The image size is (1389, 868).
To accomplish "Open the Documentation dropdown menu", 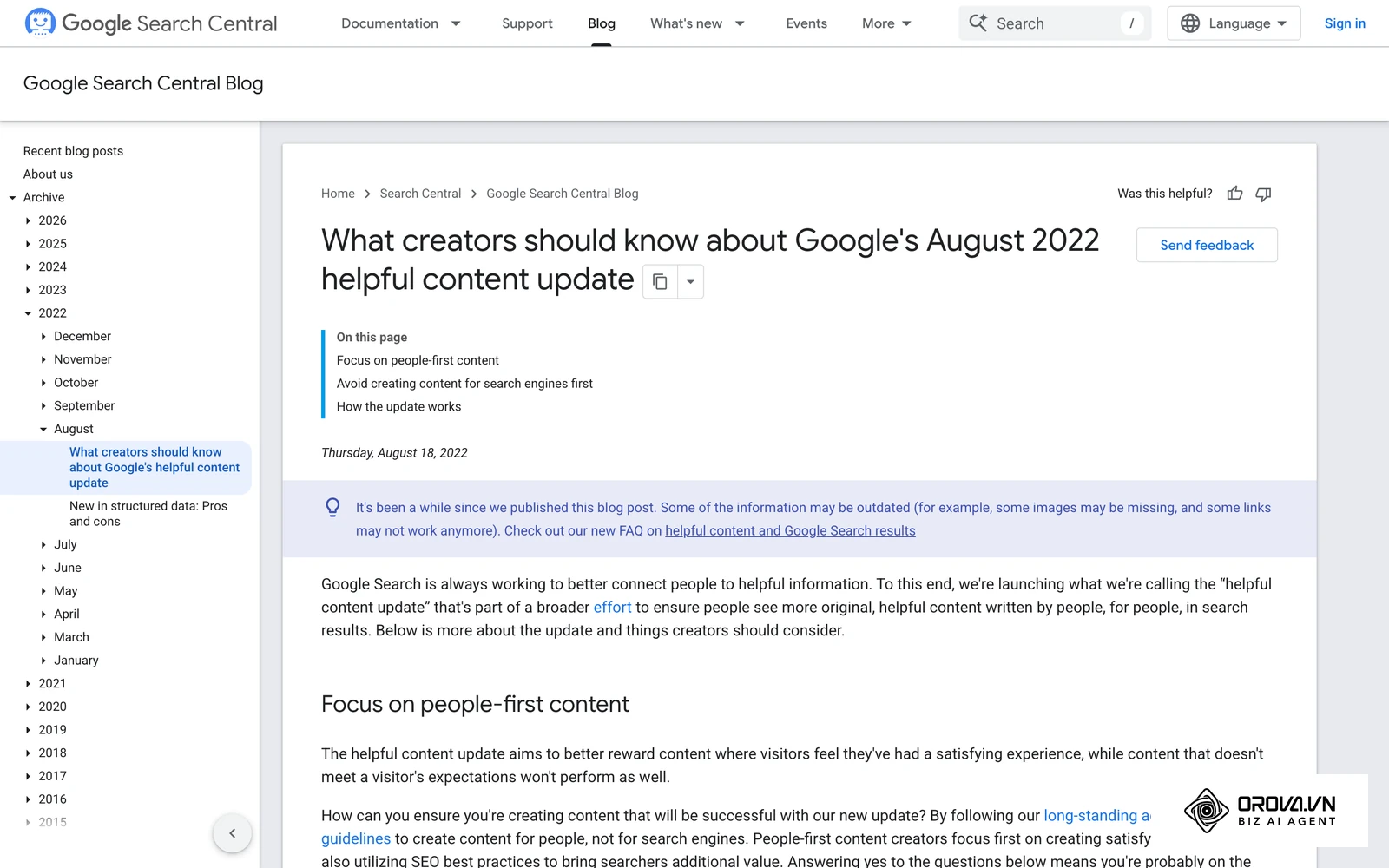I will (x=401, y=23).
